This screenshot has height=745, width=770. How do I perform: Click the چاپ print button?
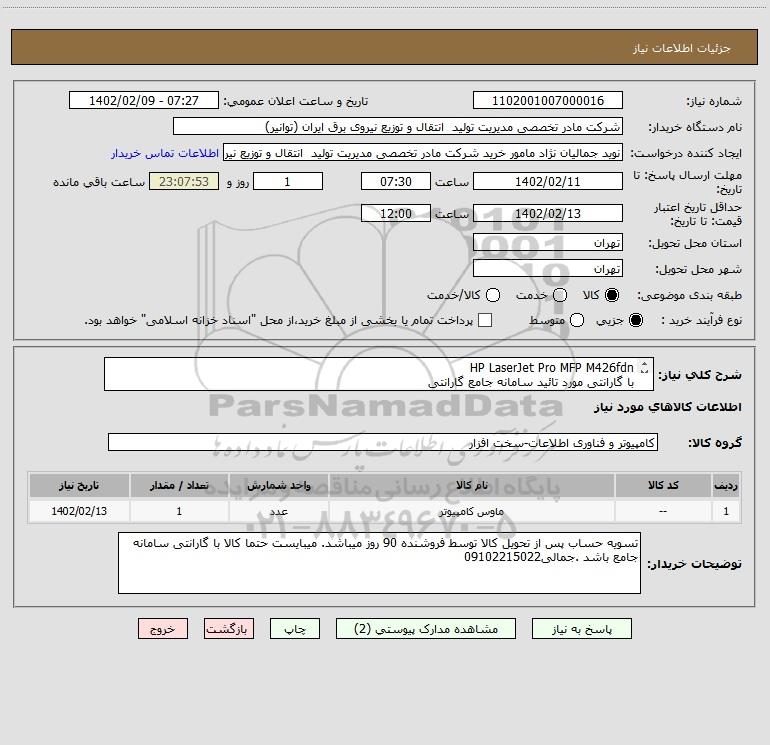click(x=295, y=629)
